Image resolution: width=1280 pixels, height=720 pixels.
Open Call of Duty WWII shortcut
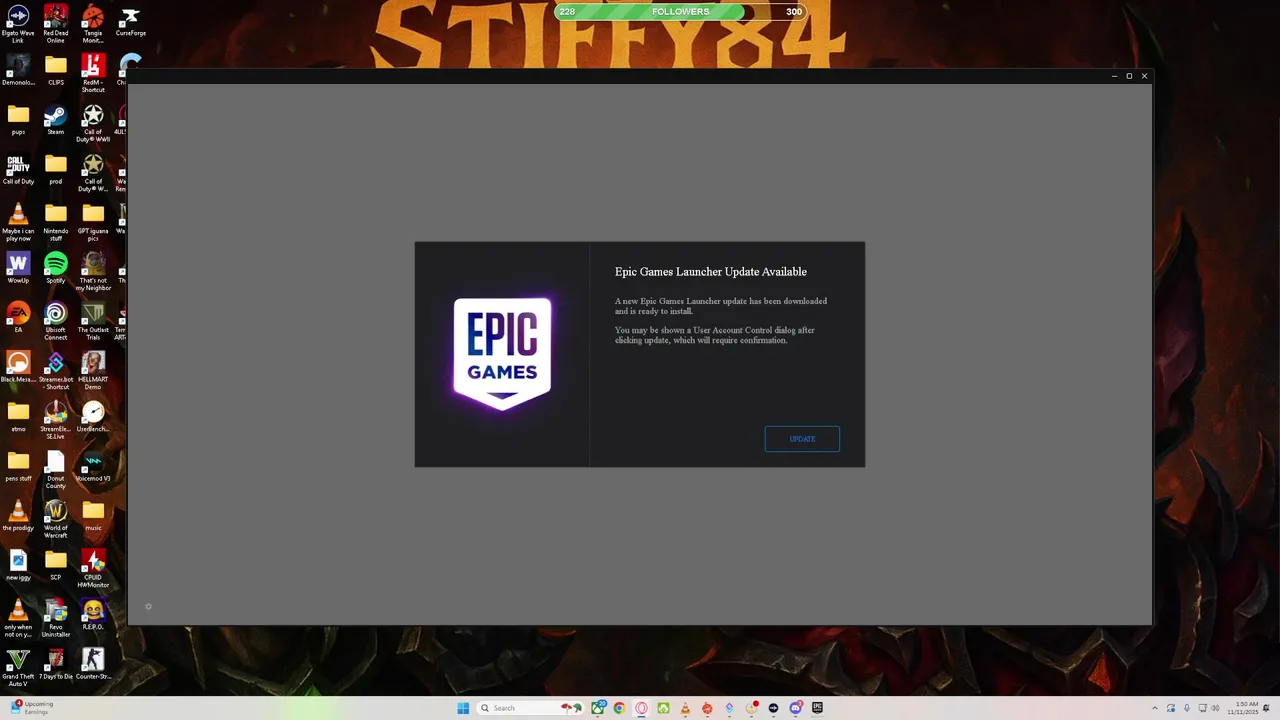tap(93, 123)
